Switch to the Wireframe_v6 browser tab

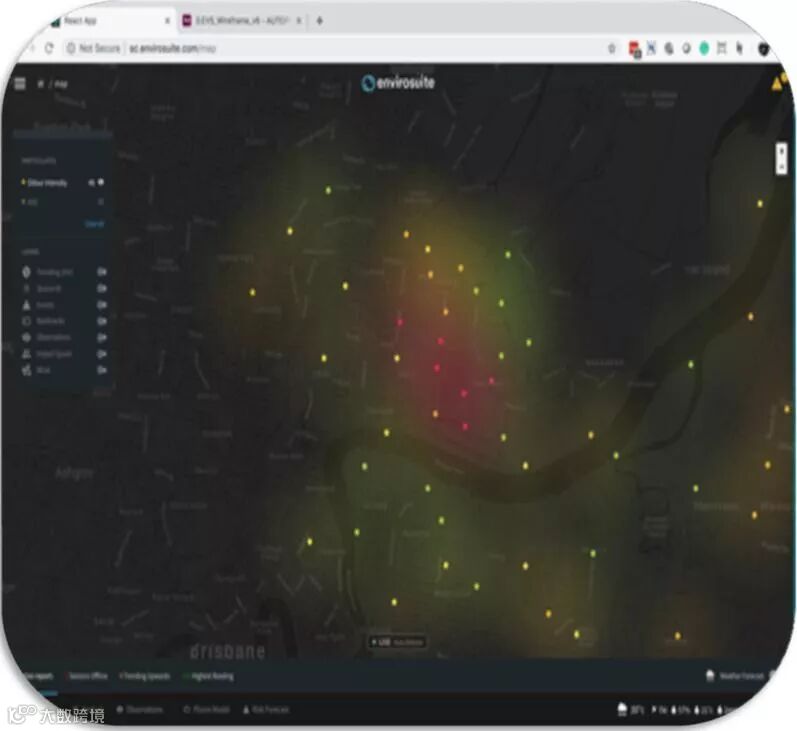click(x=242, y=21)
